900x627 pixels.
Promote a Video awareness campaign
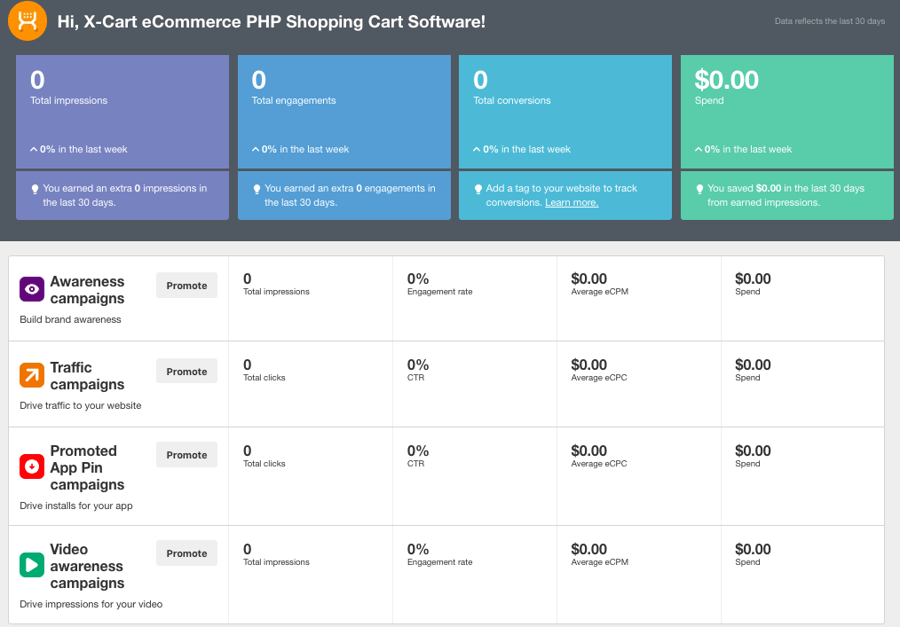(187, 554)
